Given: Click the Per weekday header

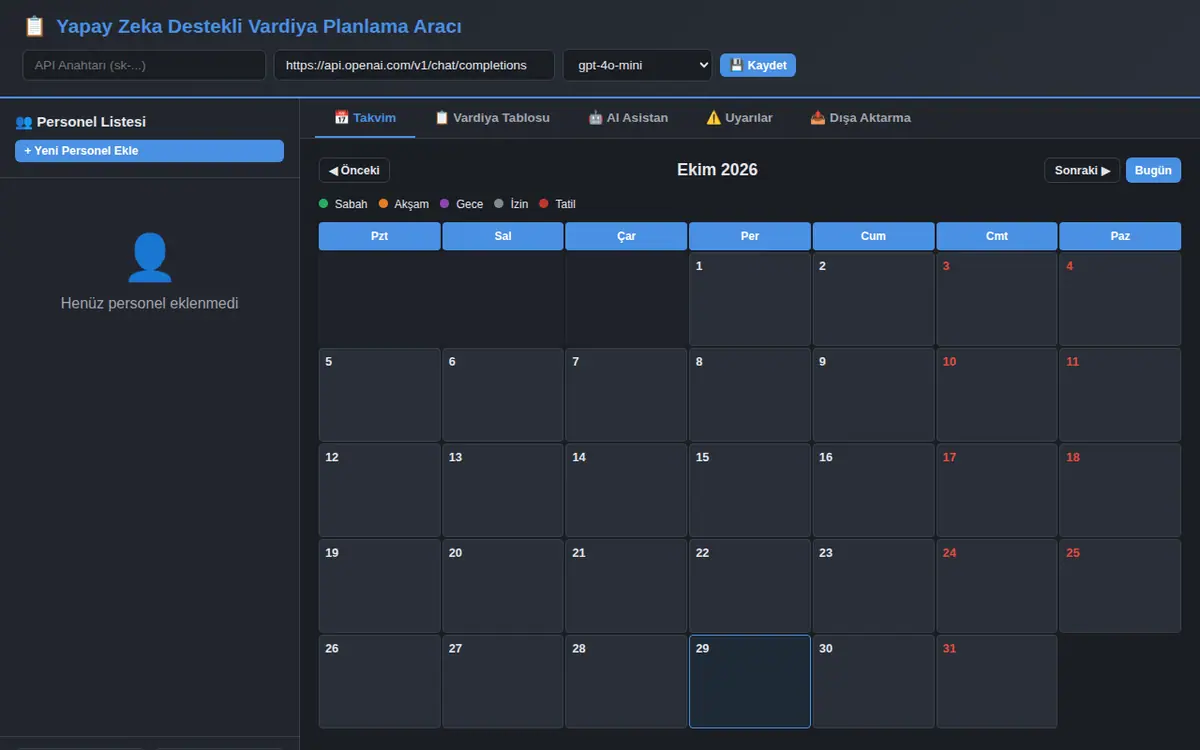Looking at the screenshot, I should 750,236.
